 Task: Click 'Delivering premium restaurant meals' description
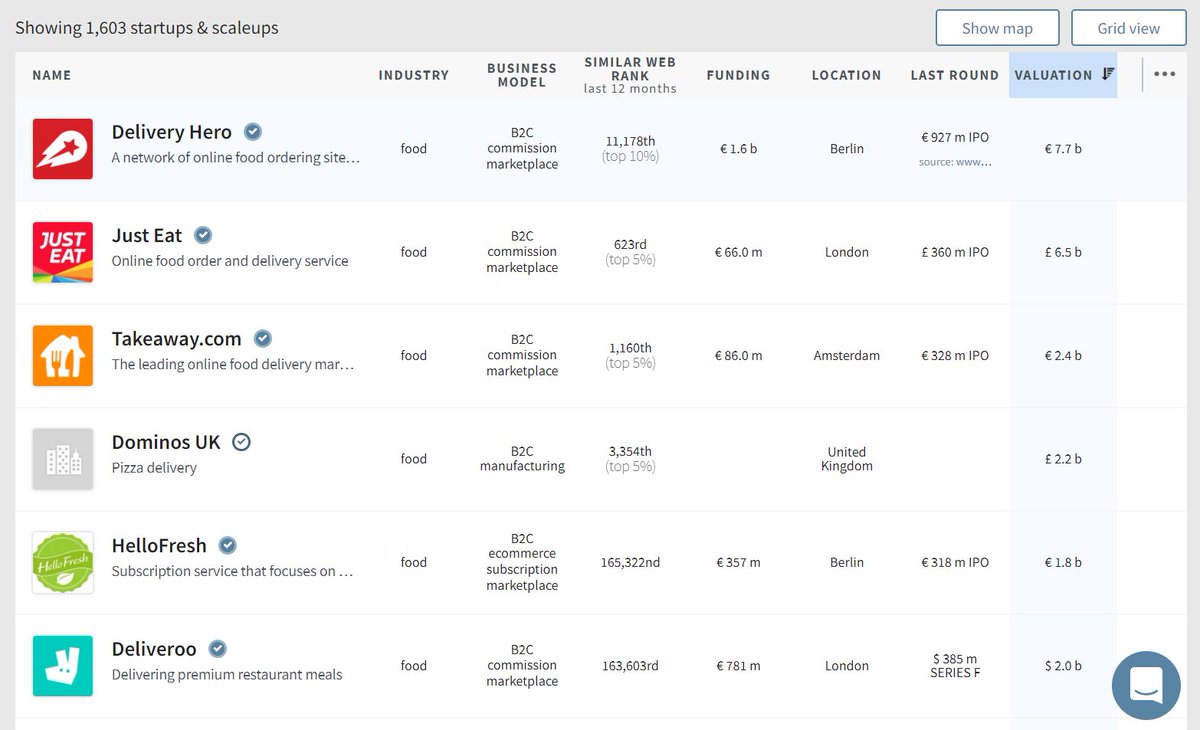[227, 675]
